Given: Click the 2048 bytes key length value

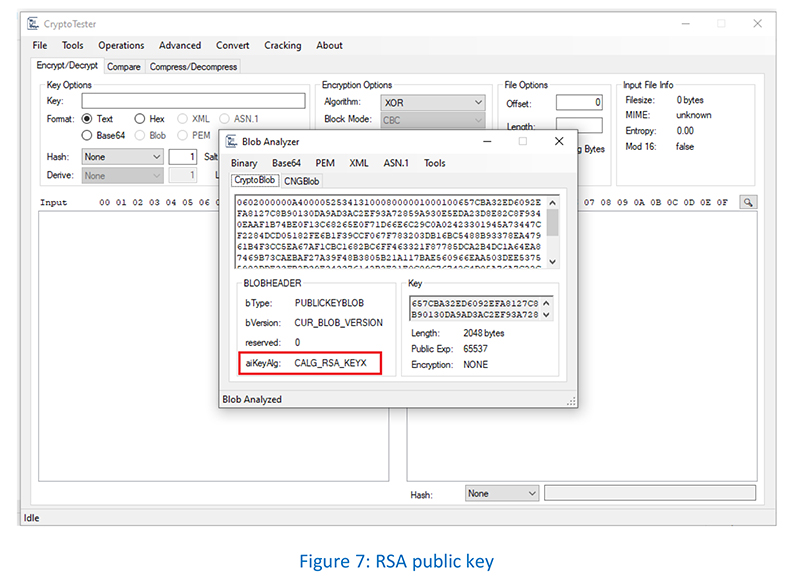Looking at the screenshot, I should (483, 333).
